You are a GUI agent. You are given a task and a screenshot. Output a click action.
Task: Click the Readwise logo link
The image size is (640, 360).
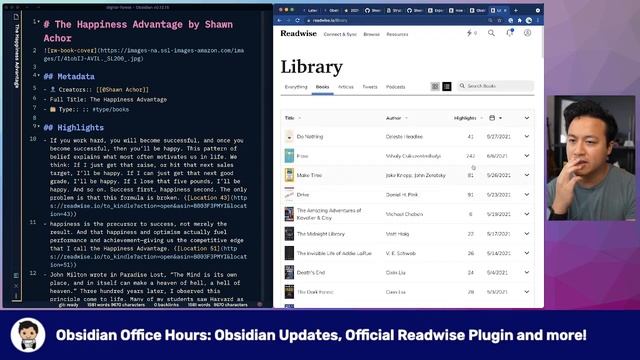[x=298, y=33]
